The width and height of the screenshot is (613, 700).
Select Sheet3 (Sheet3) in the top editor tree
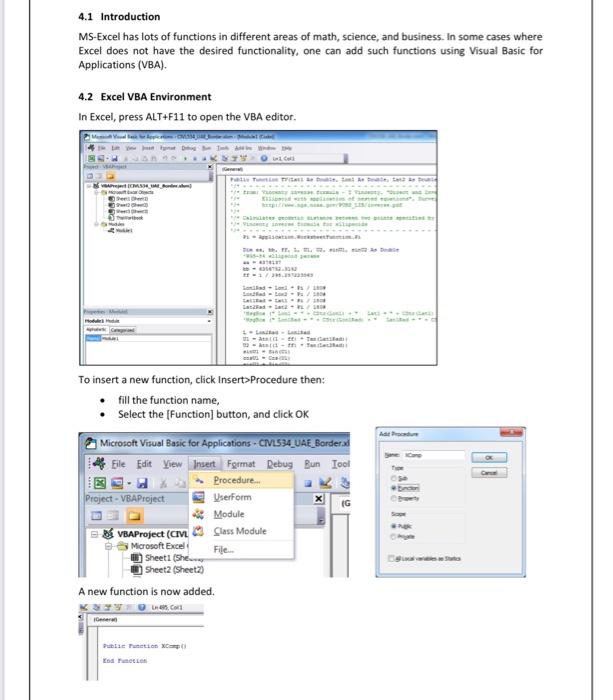[x=132, y=211]
